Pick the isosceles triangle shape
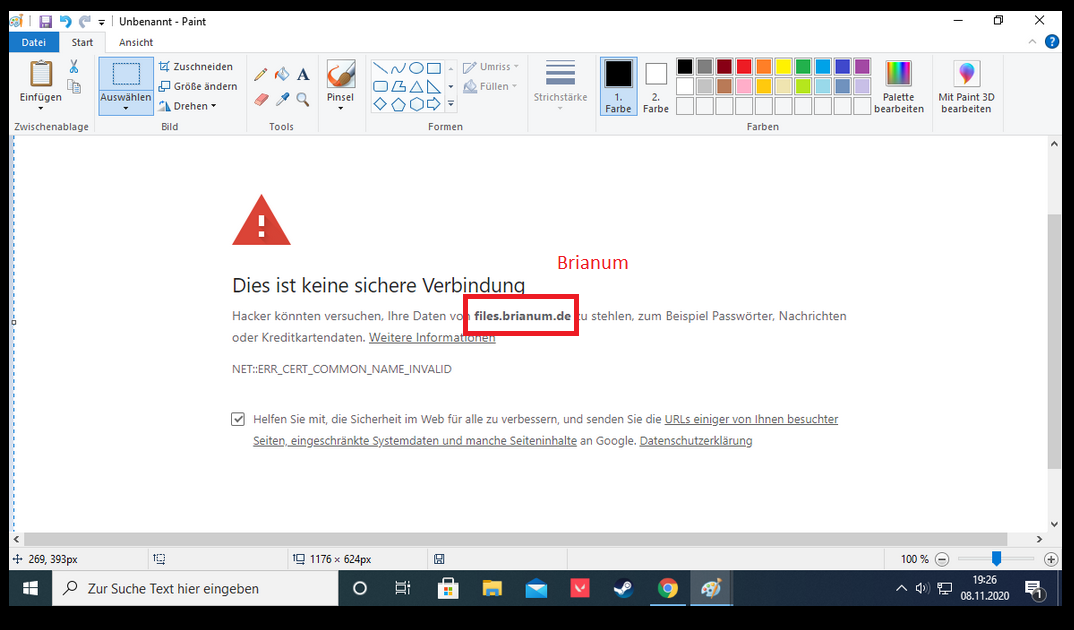The height and width of the screenshot is (630, 1074). point(416,86)
